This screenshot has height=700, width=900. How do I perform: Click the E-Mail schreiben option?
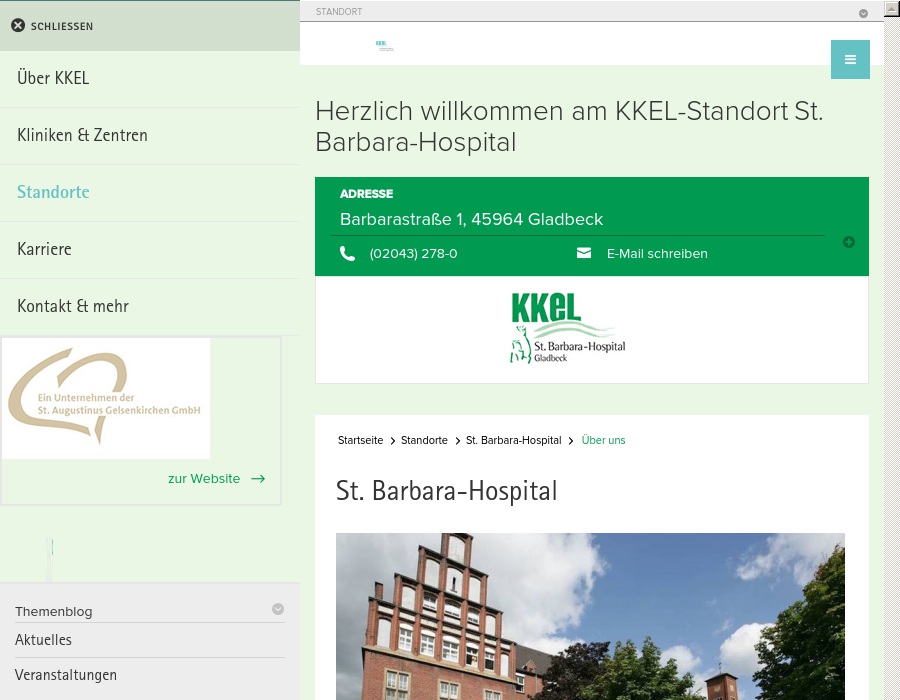[657, 253]
